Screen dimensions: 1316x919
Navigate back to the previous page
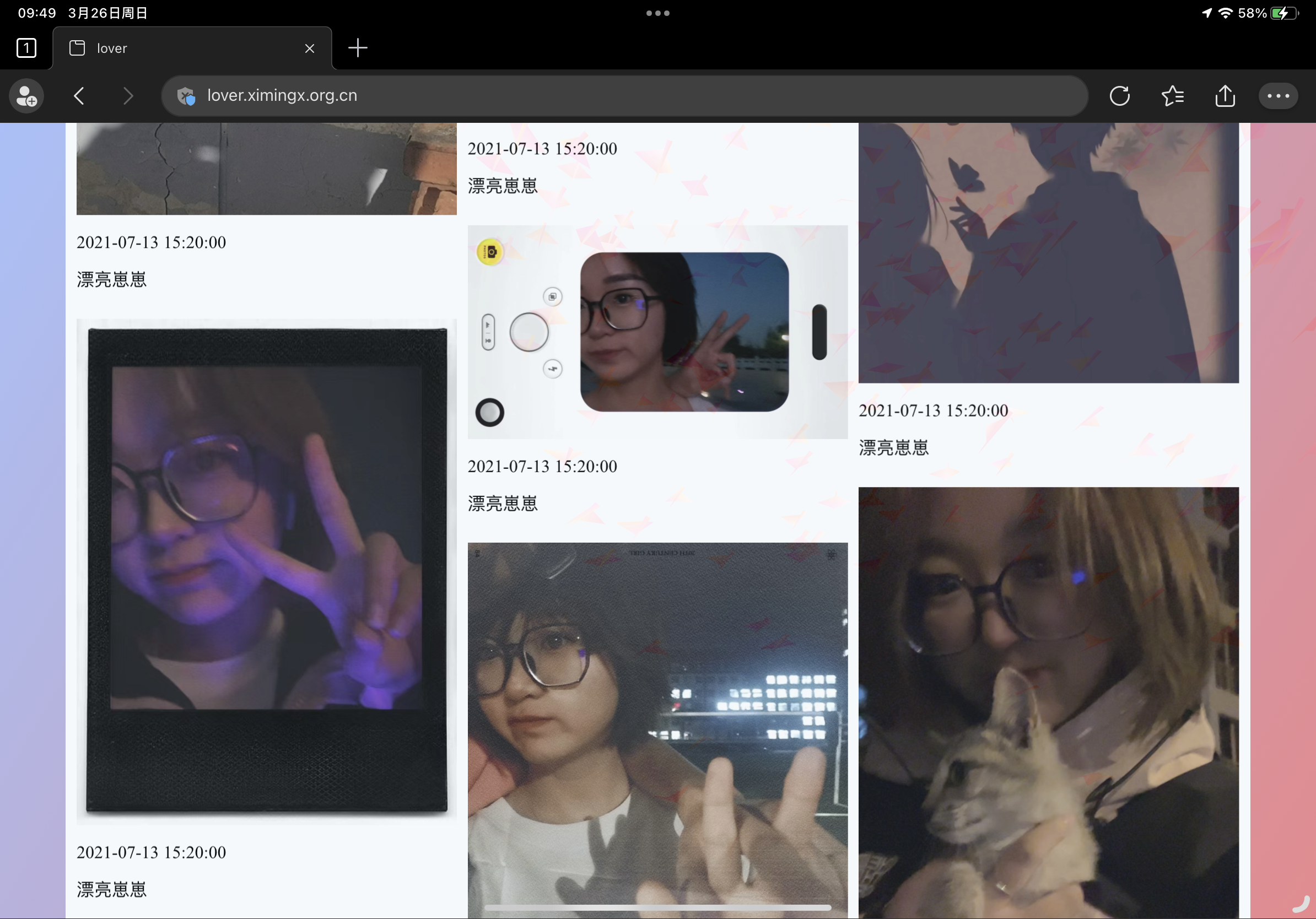click(x=79, y=96)
